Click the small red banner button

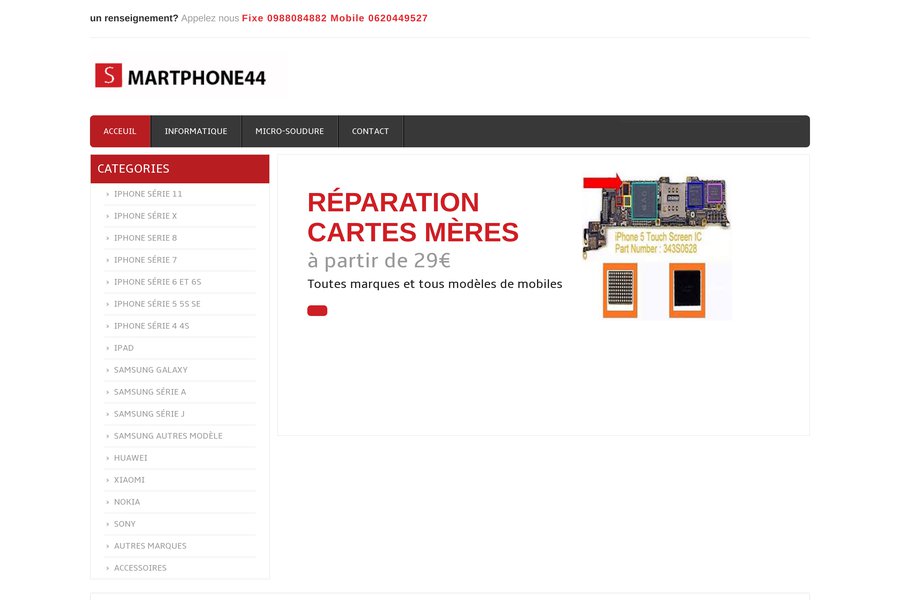317,311
